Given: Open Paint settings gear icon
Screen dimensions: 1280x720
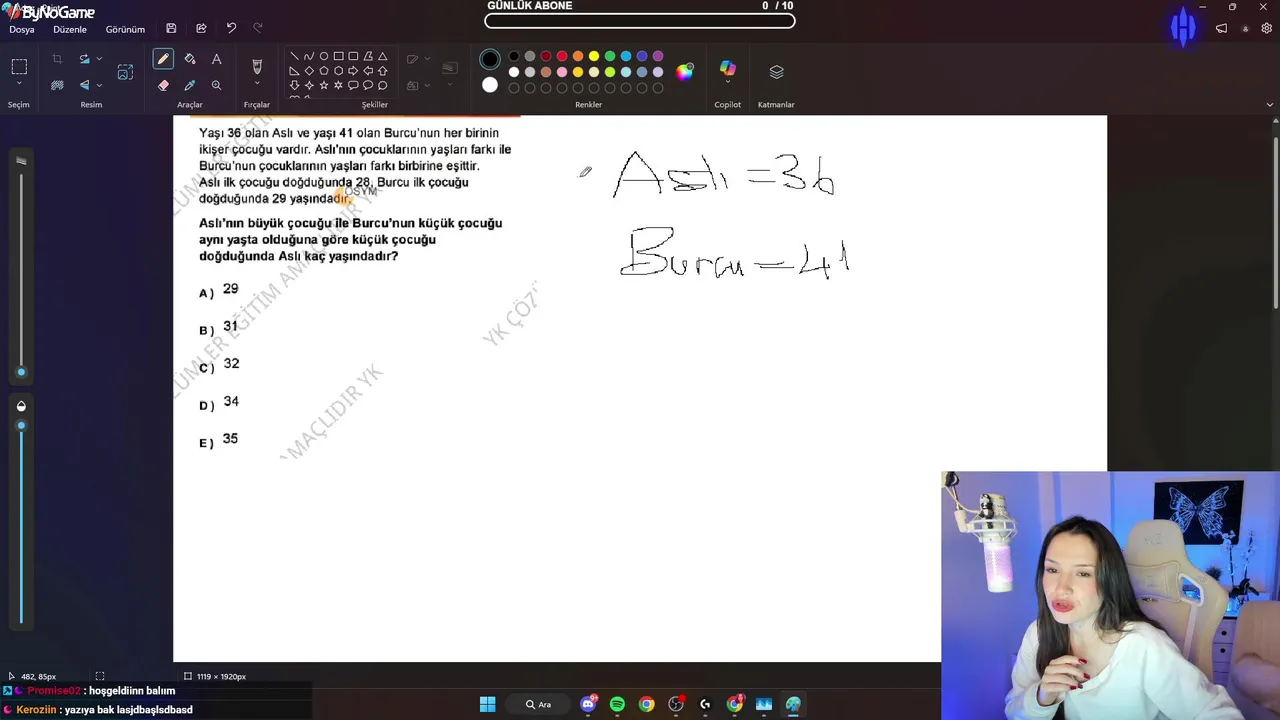Looking at the screenshot, I should point(1267,29).
